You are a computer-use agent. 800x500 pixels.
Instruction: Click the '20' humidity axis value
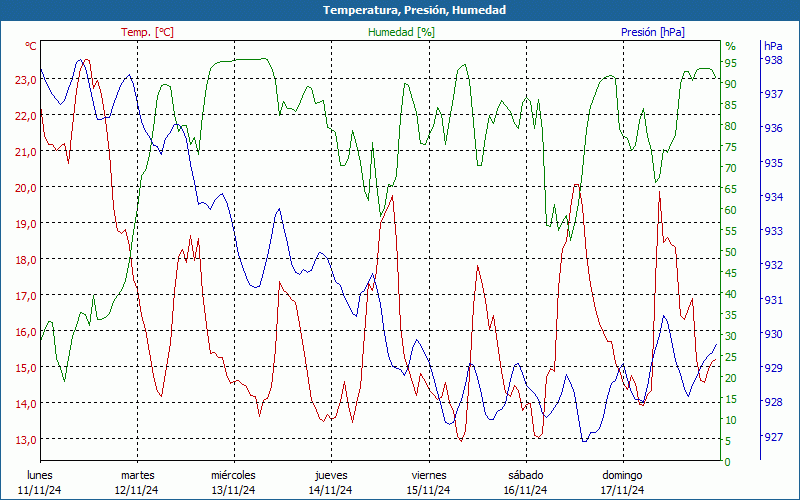click(x=731, y=379)
